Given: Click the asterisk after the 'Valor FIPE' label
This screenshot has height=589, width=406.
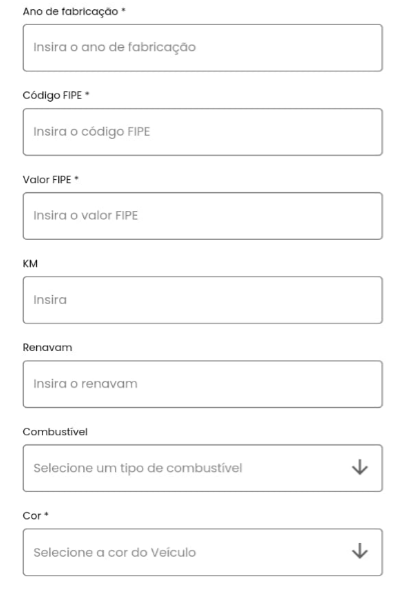Looking at the screenshot, I should pos(76,178).
